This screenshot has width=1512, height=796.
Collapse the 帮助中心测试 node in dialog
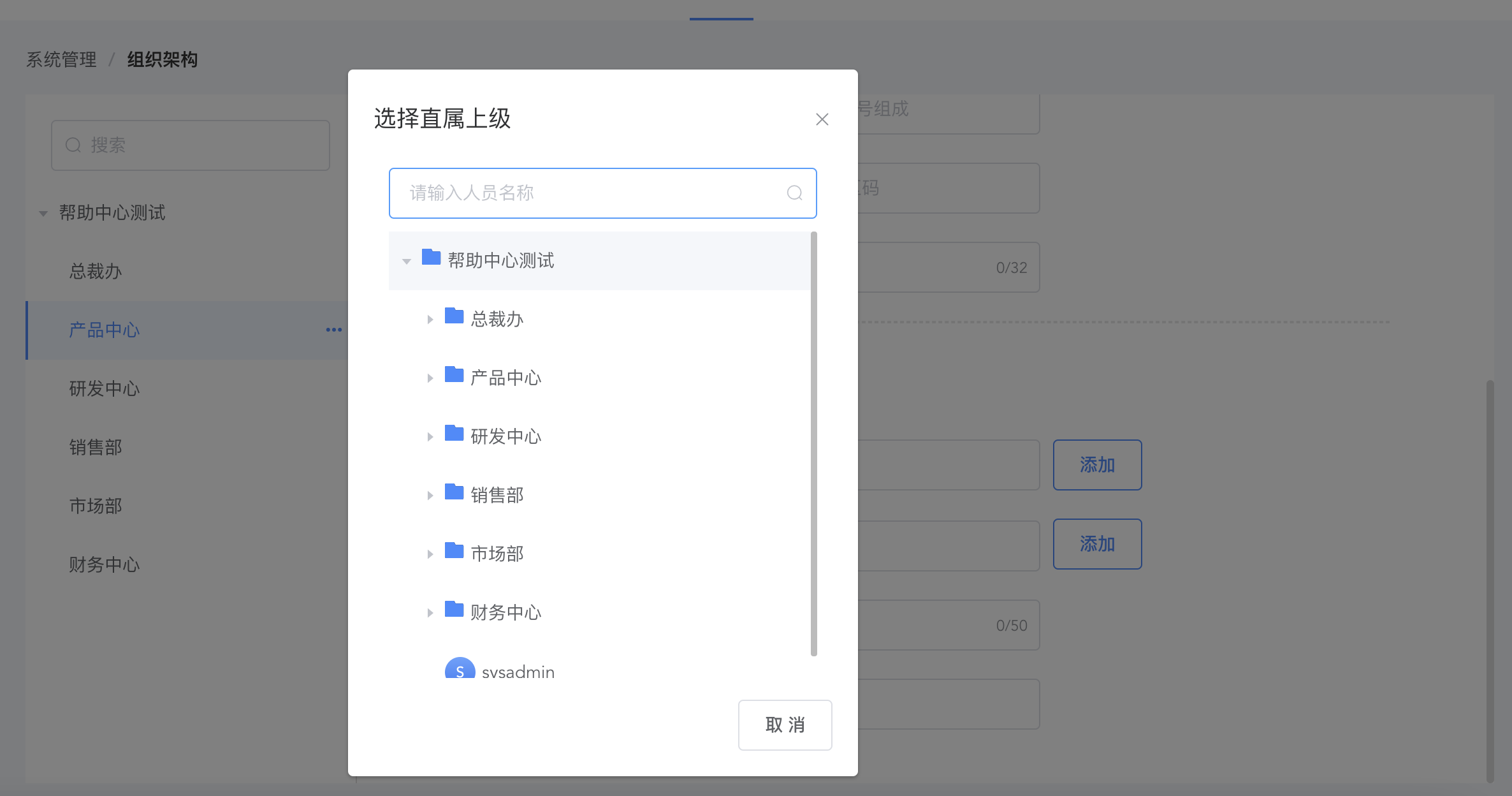pyautogui.click(x=407, y=261)
